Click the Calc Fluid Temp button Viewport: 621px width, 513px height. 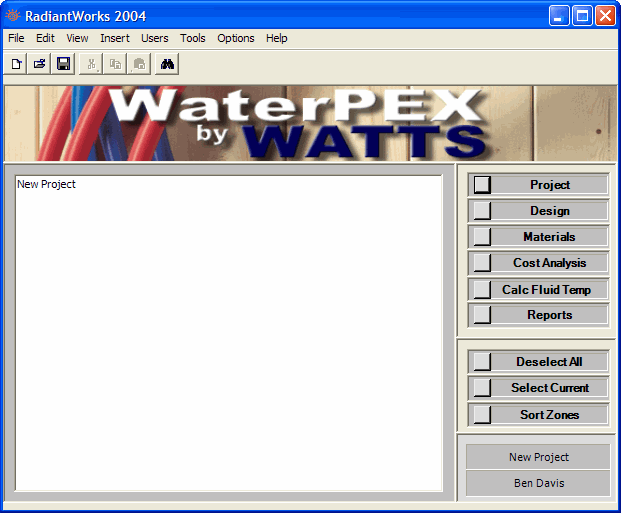[538, 290]
